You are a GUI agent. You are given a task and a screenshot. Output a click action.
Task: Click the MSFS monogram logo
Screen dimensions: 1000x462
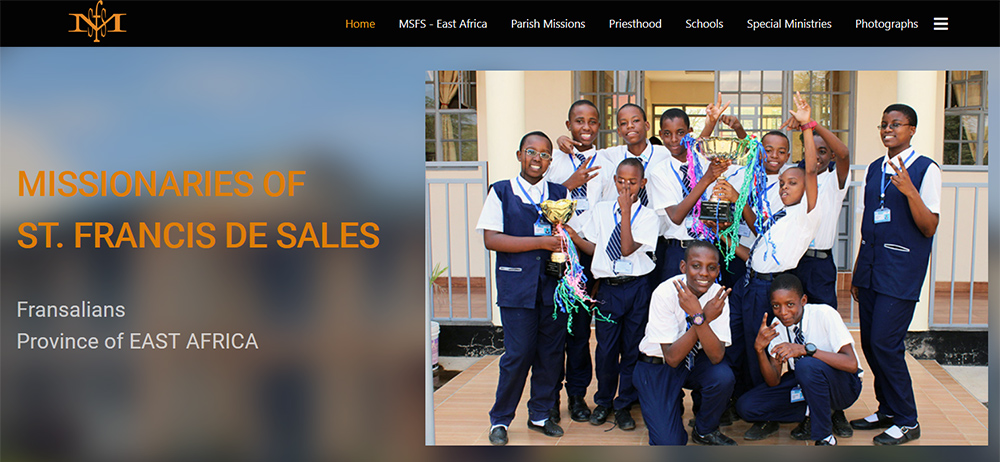[97, 21]
